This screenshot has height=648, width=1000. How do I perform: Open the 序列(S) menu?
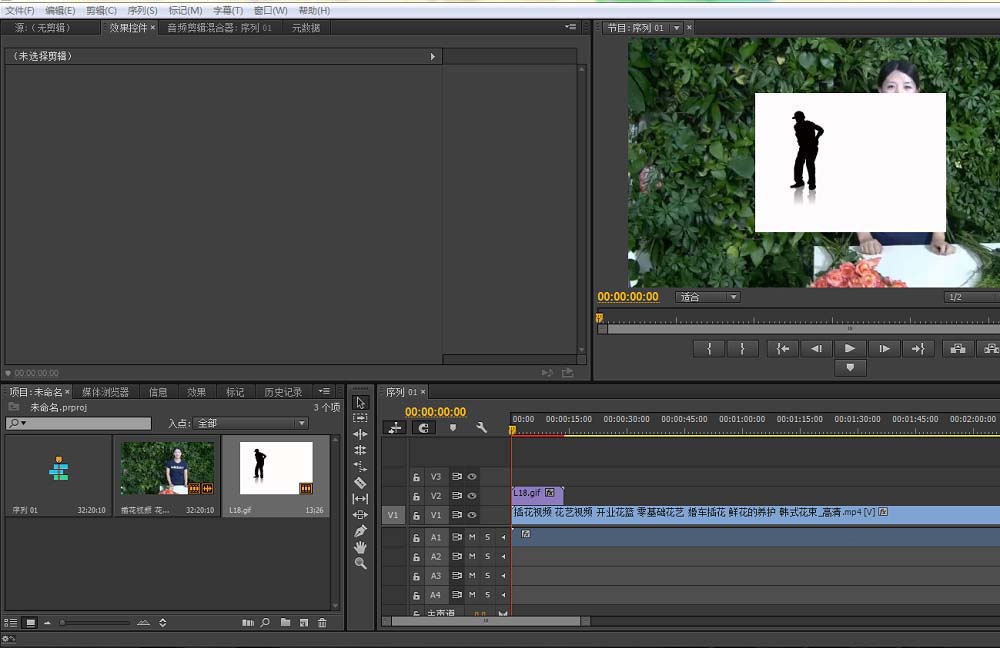[x=142, y=10]
